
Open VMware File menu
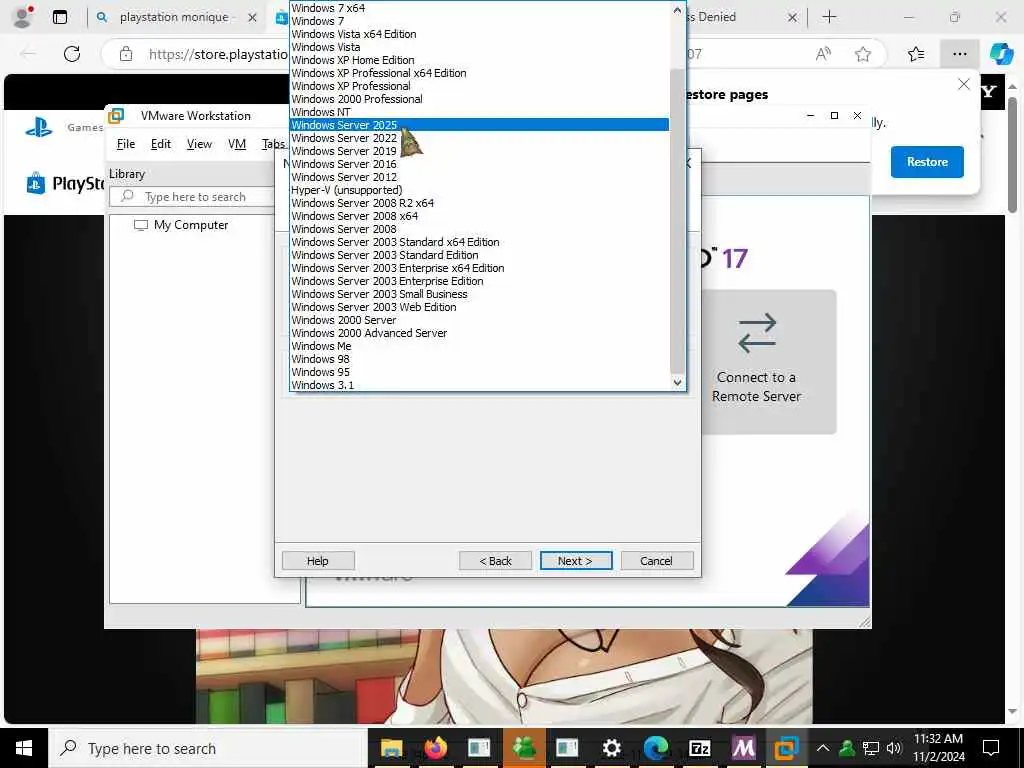(125, 144)
